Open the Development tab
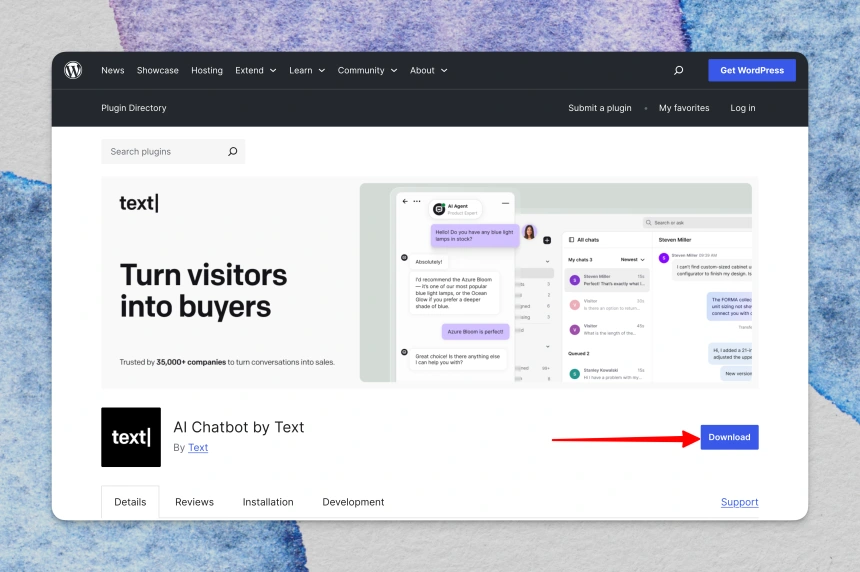The height and width of the screenshot is (572, 860). click(353, 502)
